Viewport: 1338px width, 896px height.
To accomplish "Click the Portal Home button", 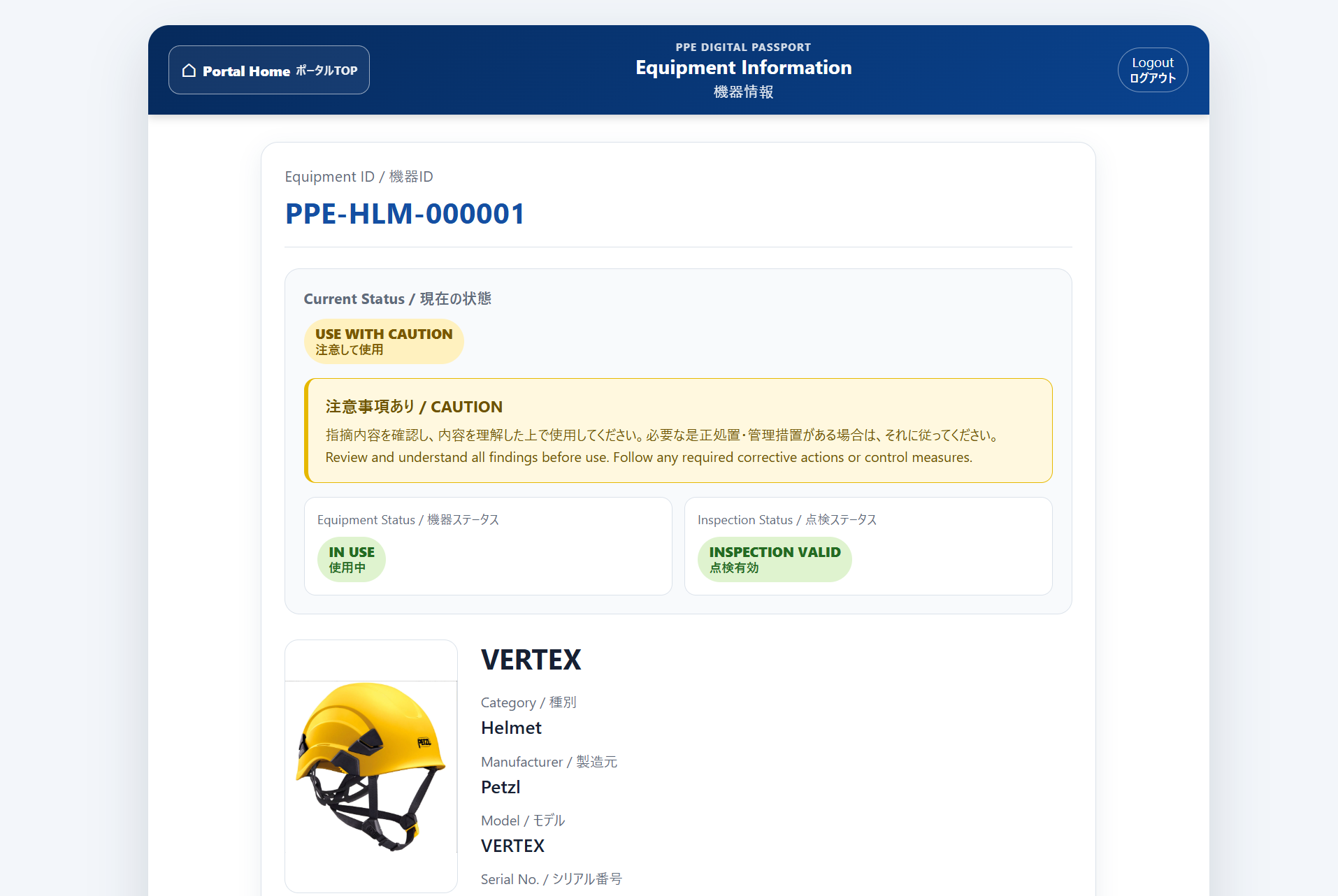I will 269,70.
